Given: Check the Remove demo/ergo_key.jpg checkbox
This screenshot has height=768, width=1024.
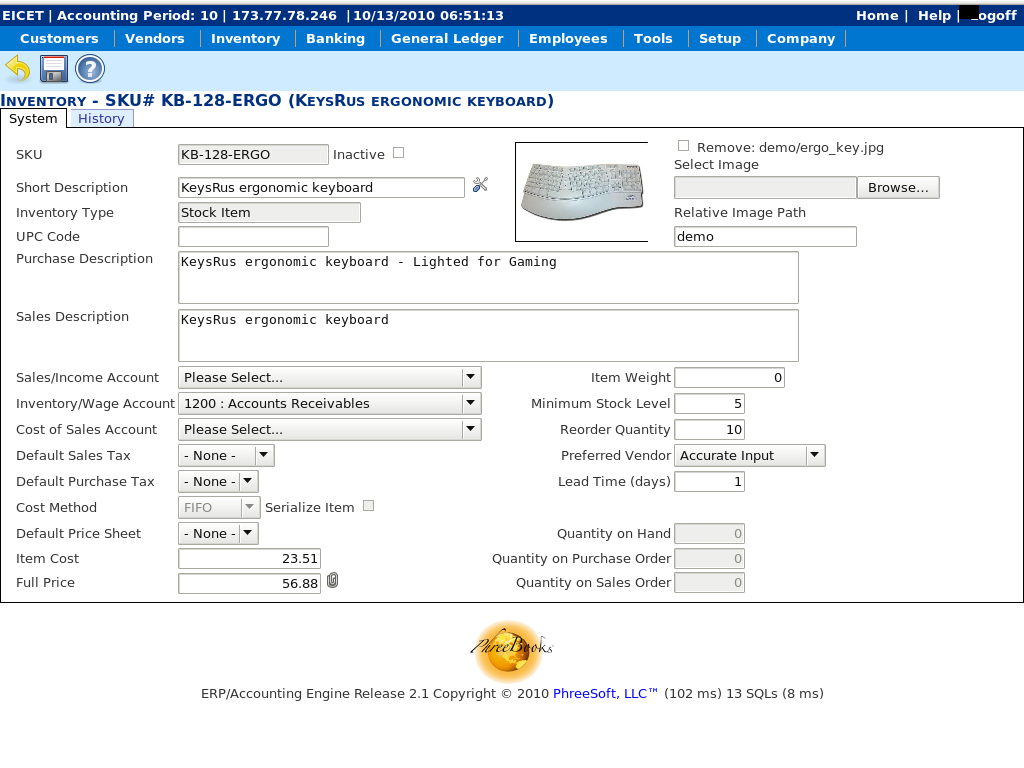Looking at the screenshot, I should tap(683, 146).
